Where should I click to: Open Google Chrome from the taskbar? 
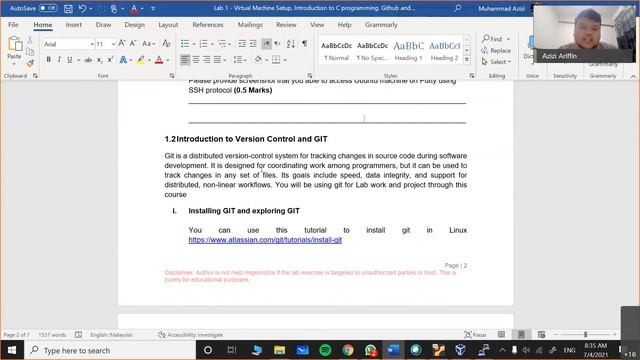click(348, 350)
